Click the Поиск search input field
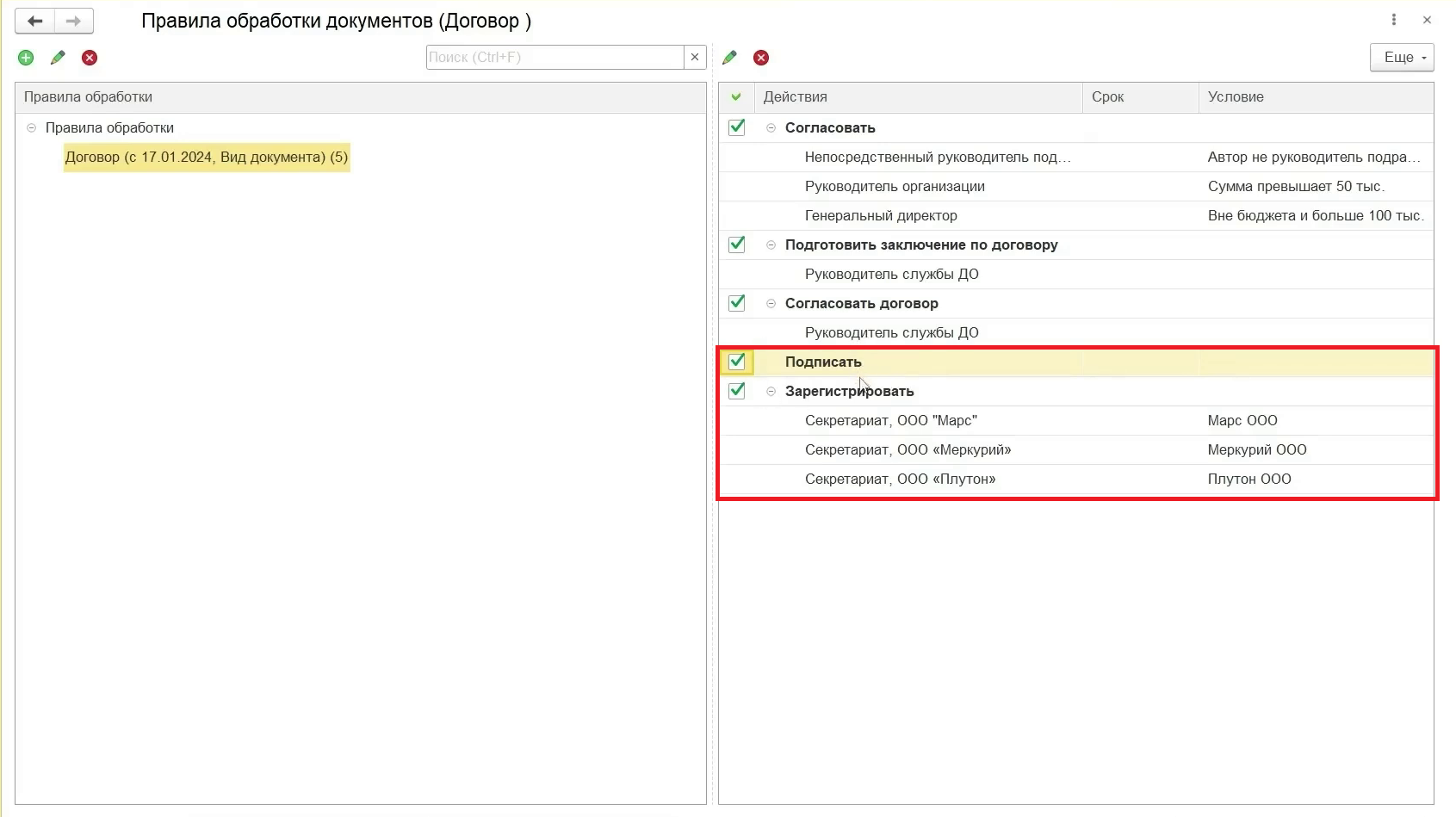 [555, 57]
